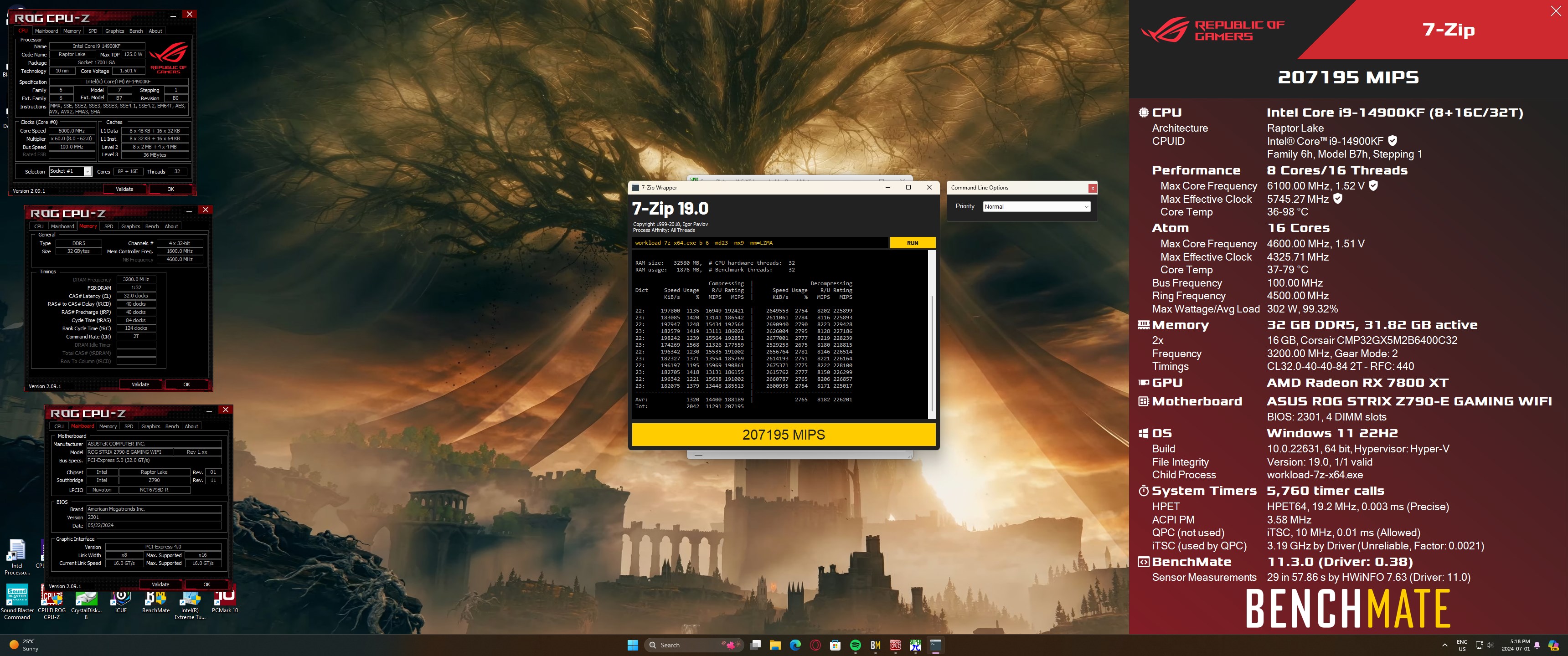
Task: Select the active terminal taskbar icon
Action: [x=936, y=645]
